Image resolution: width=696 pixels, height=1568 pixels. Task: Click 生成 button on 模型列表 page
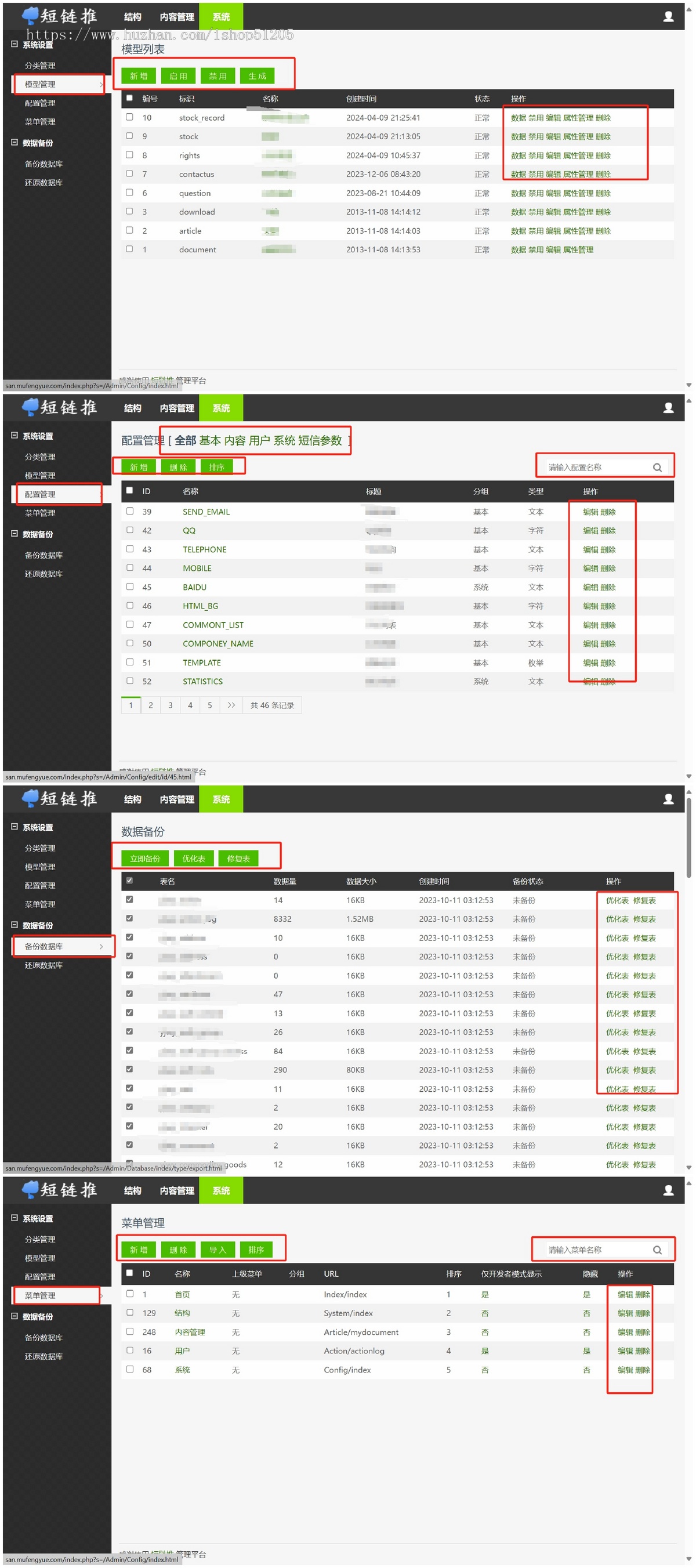(x=258, y=76)
